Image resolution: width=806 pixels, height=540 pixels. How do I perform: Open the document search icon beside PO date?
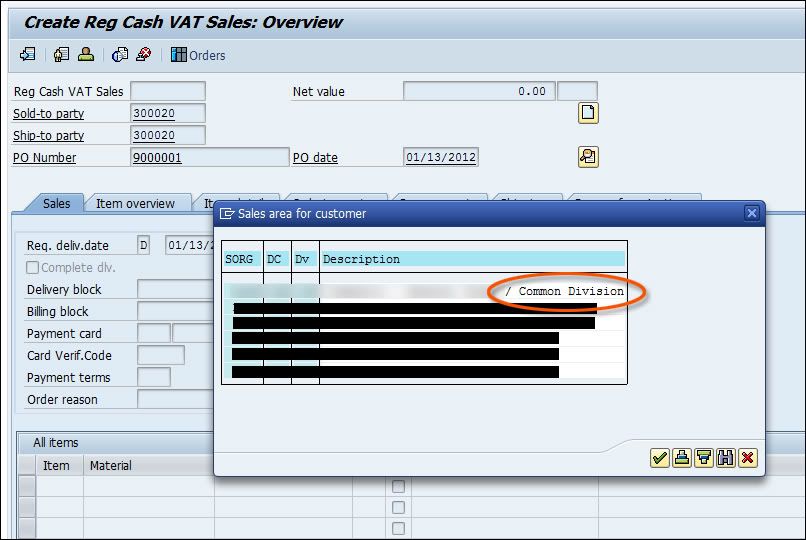(588, 157)
